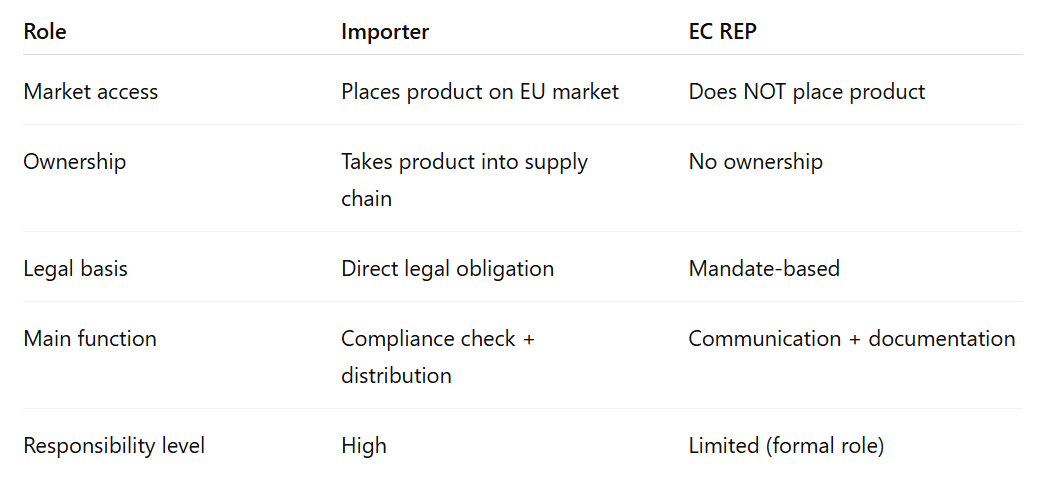Select the Main function row label
This screenshot has height=501, width=1054.
90,339
